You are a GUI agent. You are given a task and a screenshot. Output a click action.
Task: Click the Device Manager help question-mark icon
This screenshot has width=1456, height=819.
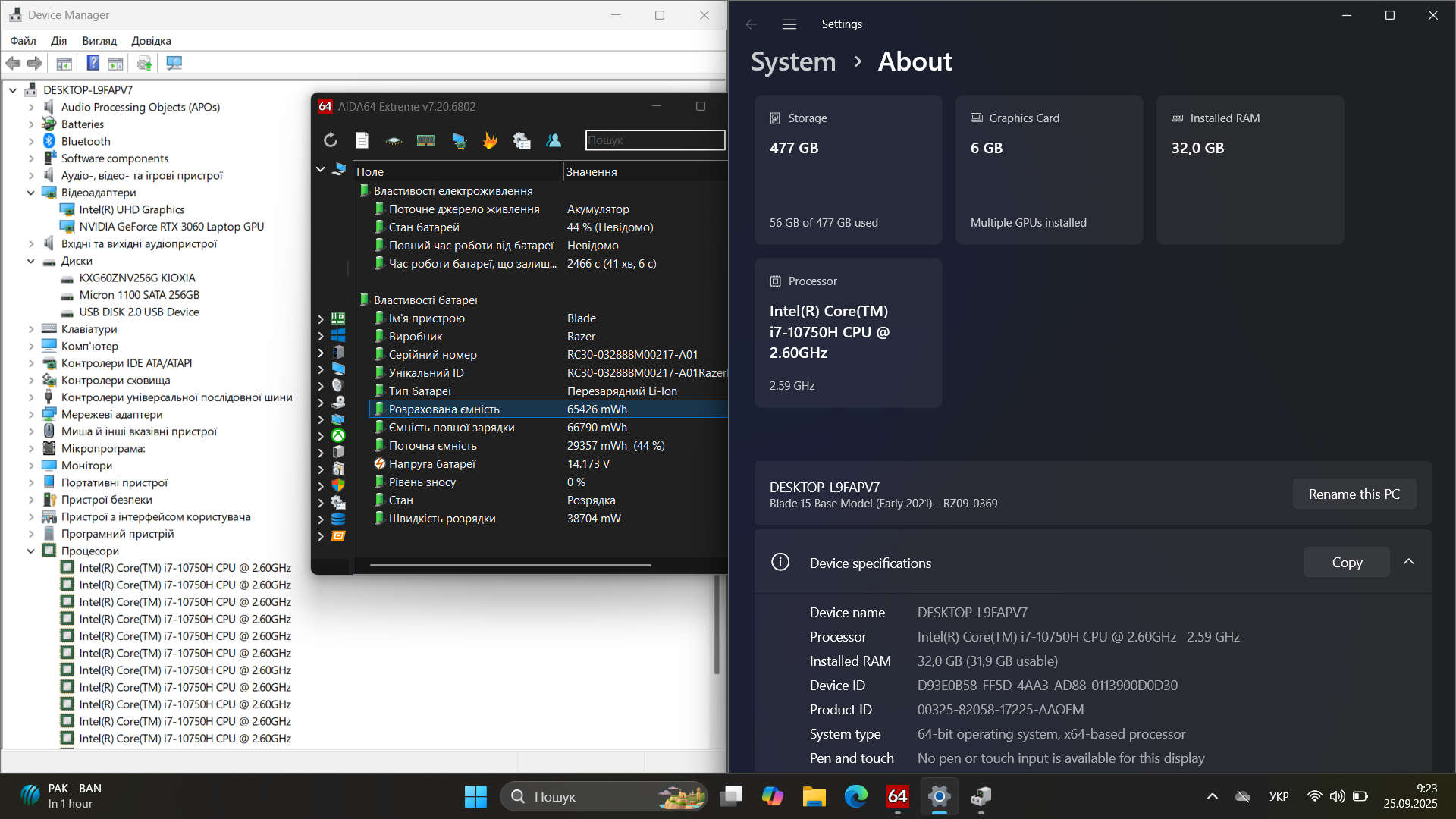pyautogui.click(x=93, y=63)
